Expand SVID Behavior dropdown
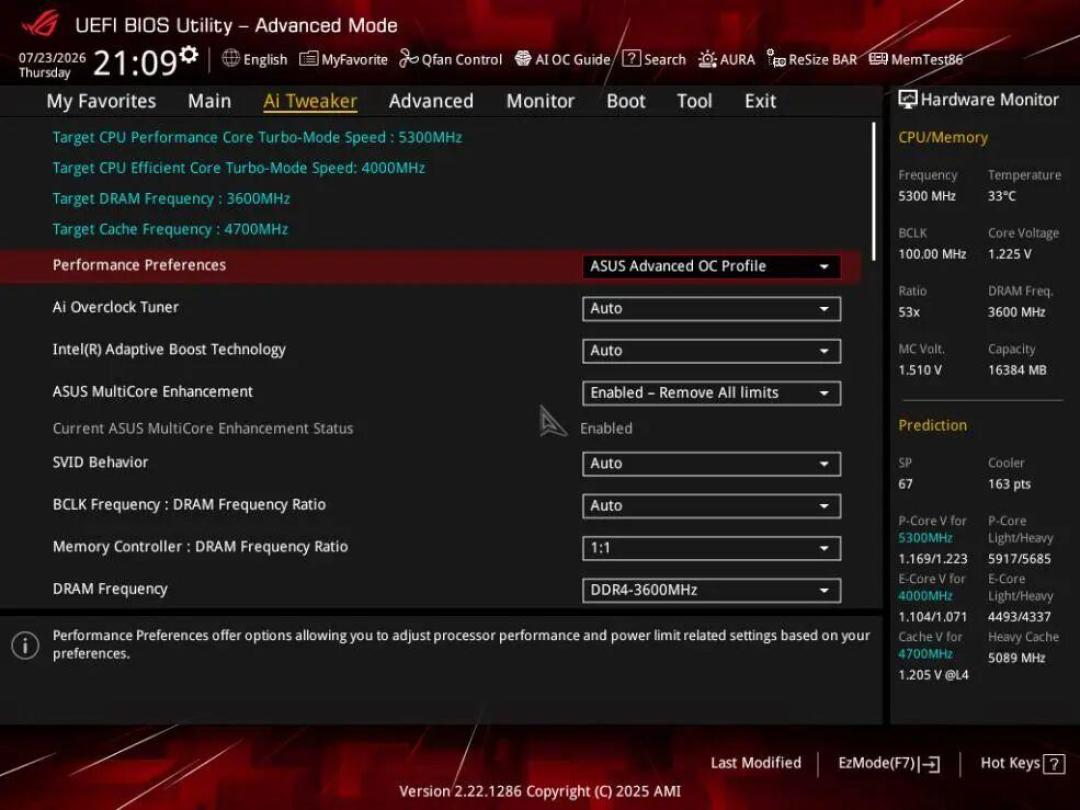The image size is (1080, 810). click(711, 464)
